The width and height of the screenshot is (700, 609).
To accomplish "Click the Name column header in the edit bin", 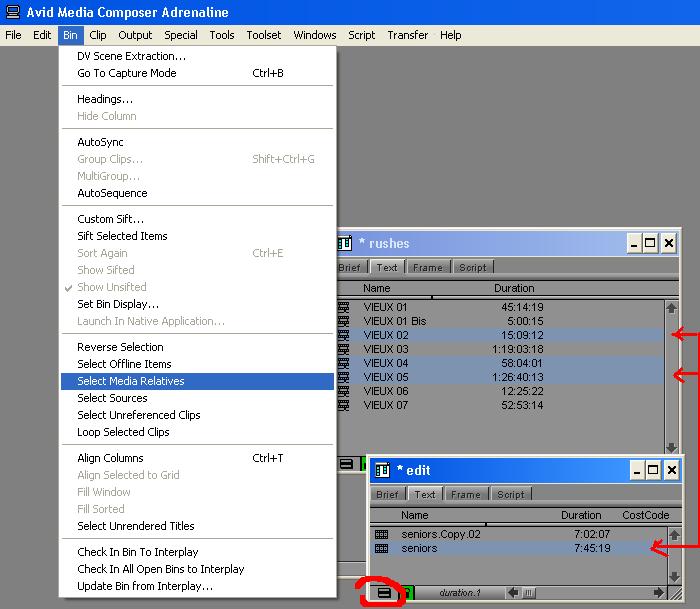I will [x=415, y=515].
